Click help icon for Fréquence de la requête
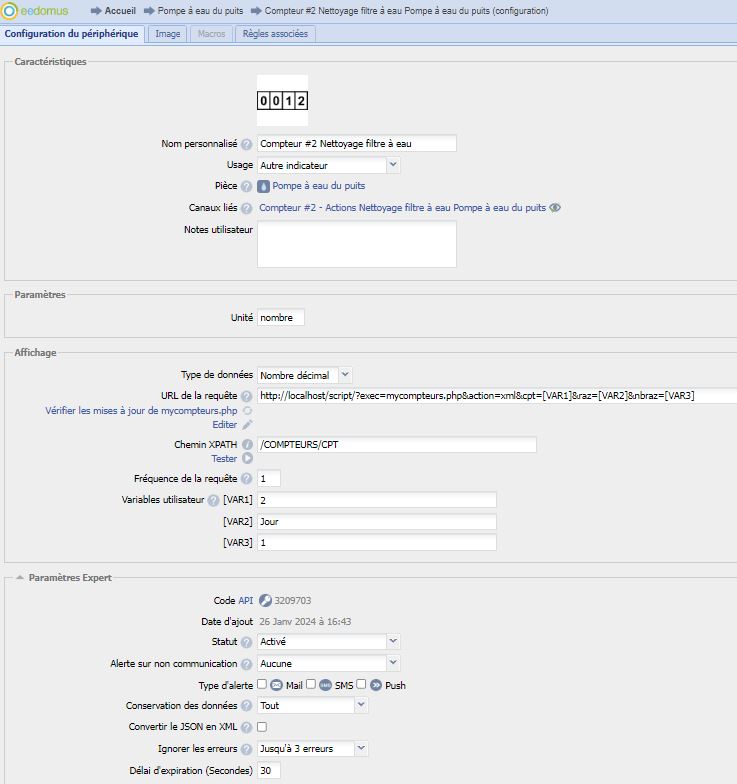Image resolution: width=737 pixels, height=784 pixels. (x=246, y=479)
